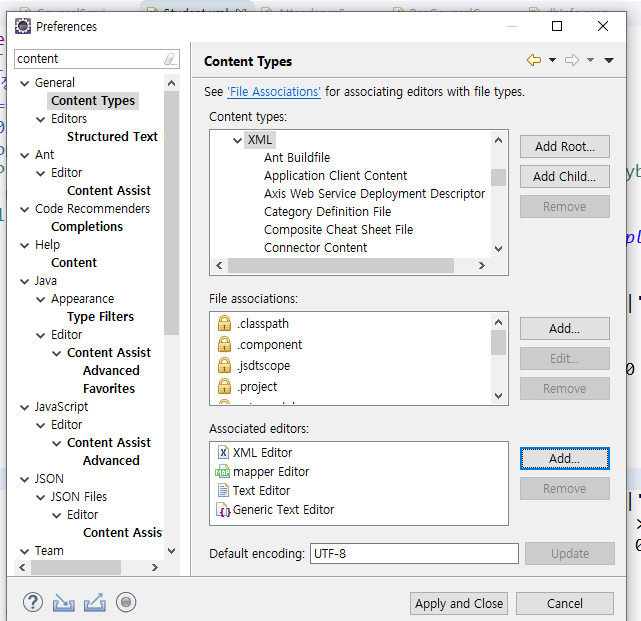Collapse the Appearance node under Java

[x=40, y=299]
